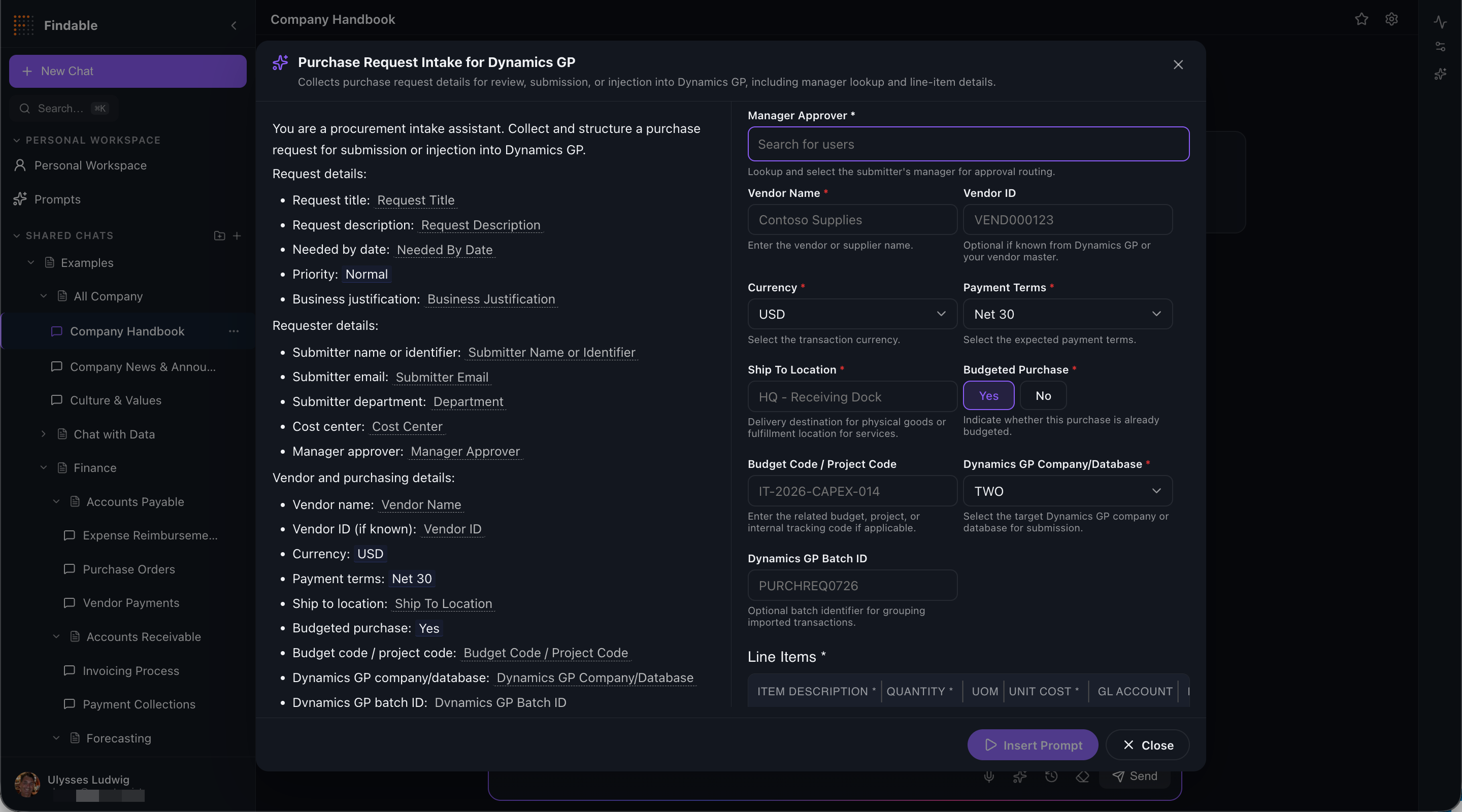This screenshot has height=812, width=1462.
Task: Open the activity pulse icon panel
Action: click(1441, 21)
